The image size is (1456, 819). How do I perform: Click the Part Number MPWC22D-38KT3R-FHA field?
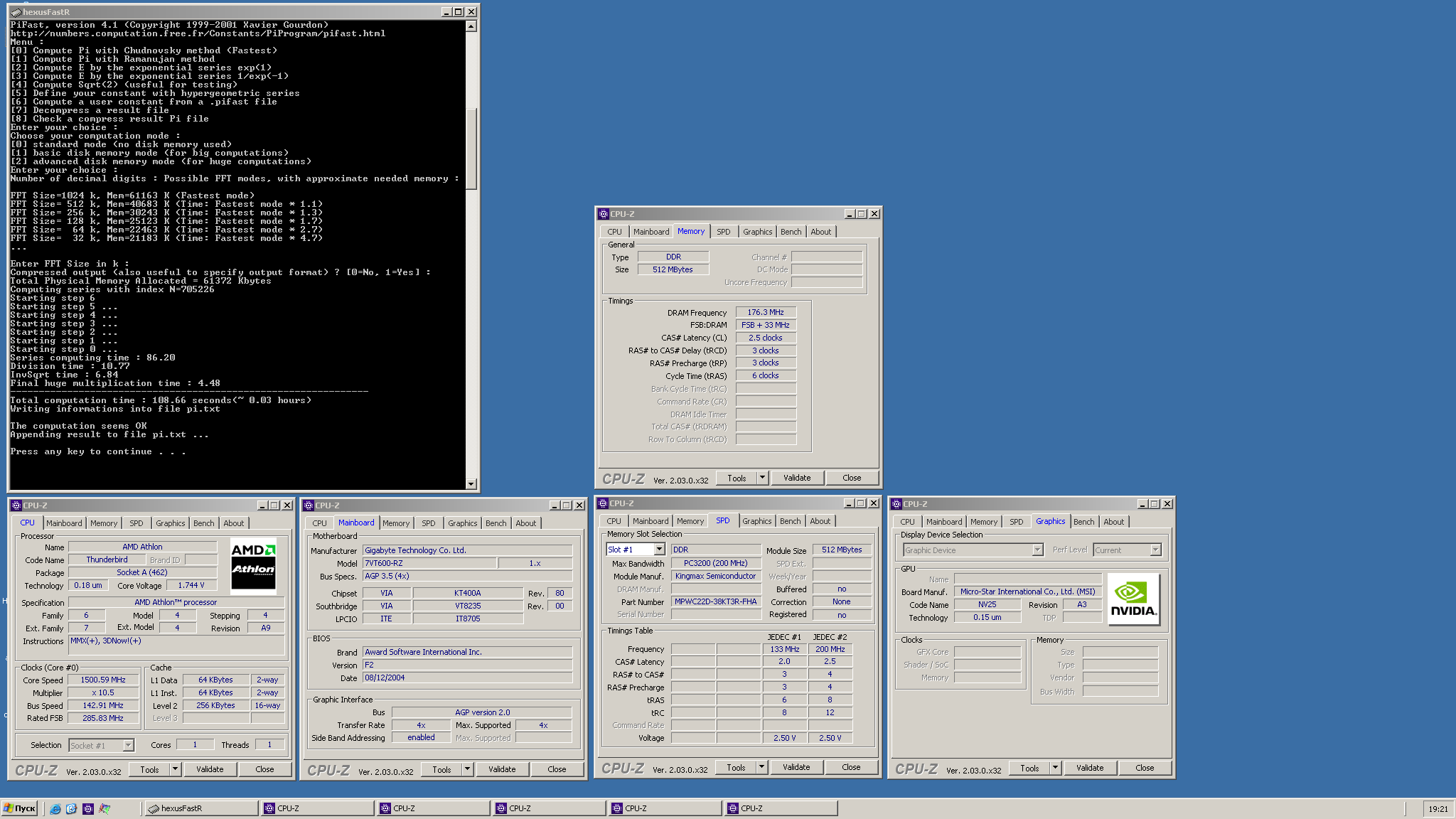(715, 601)
